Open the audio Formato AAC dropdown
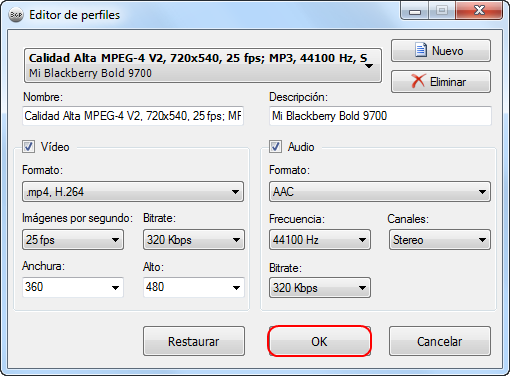This screenshot has height=376, width=510. coord(380,192)
